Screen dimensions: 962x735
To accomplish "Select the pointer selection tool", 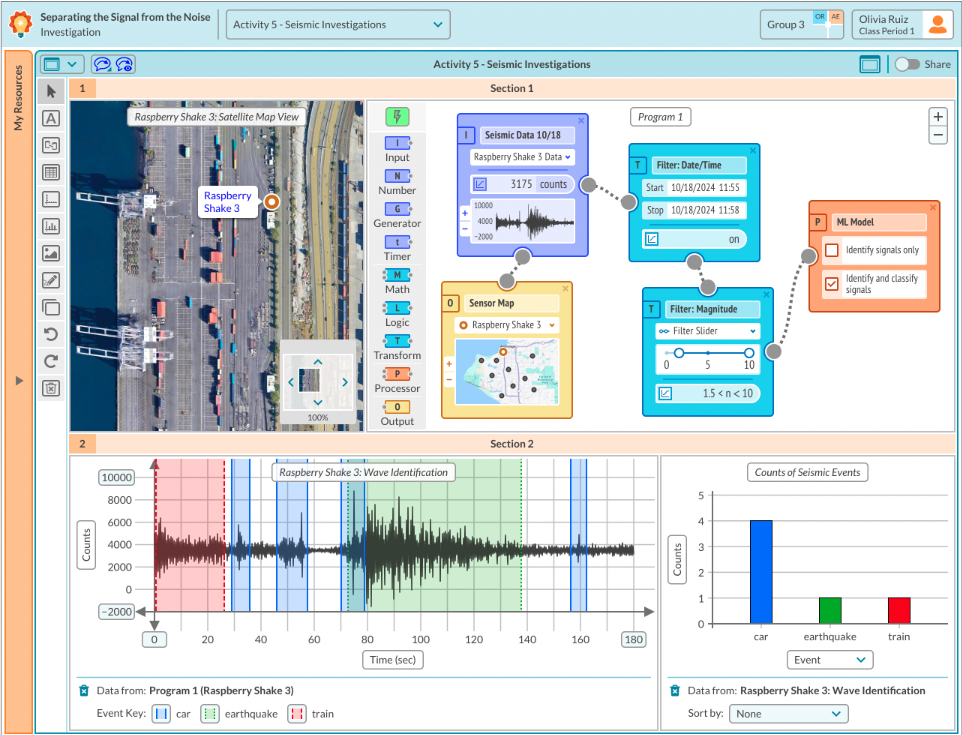I will (x=50, y=92).
